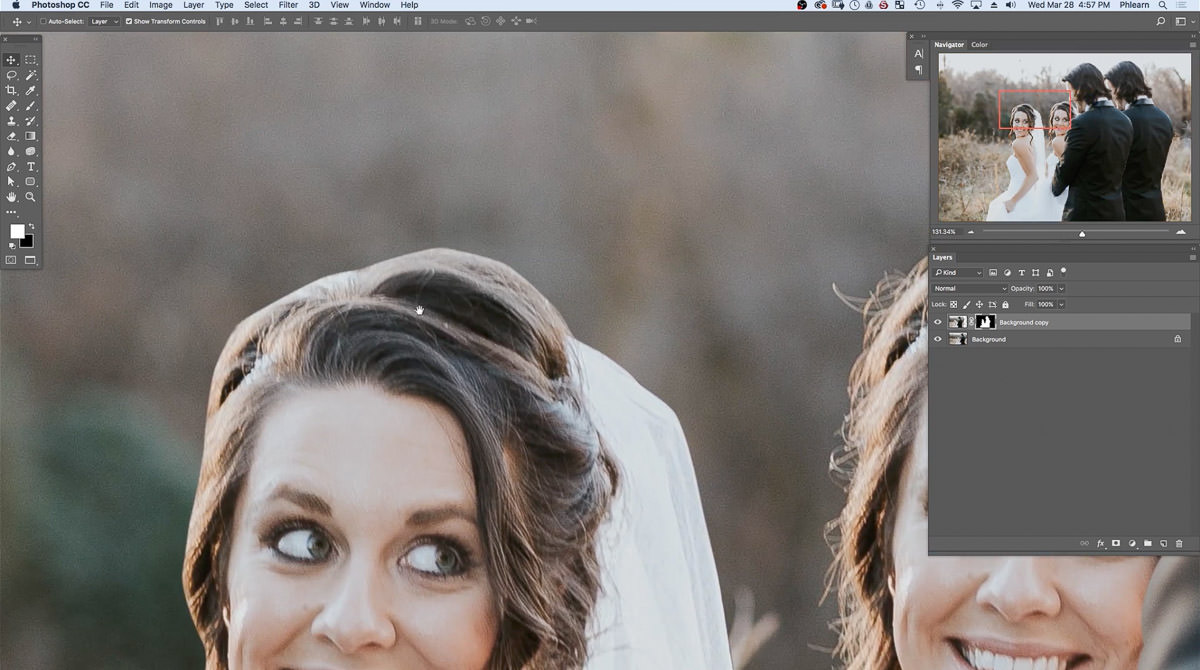Add a new layer mask icon
Image resolution: width=1200 pixels, height=670 pixels.
pos(1117,543)
